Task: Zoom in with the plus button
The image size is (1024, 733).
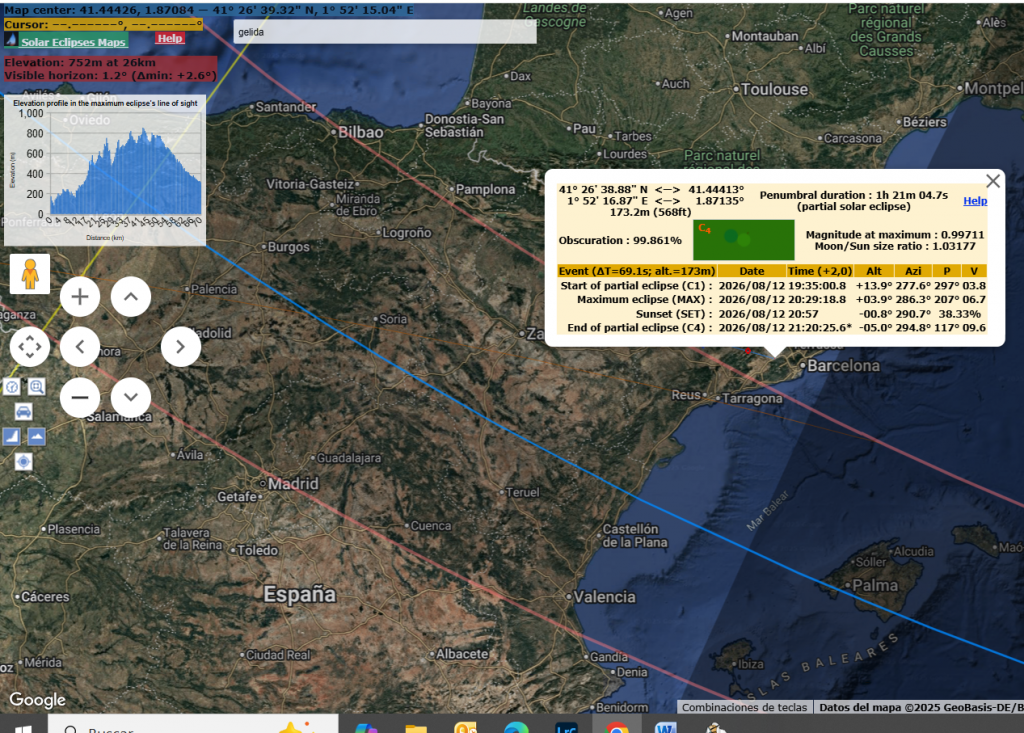Action: click(x=80, y=296)
